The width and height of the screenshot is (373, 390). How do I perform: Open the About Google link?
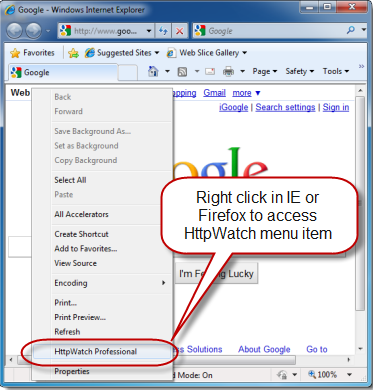point(264,349)
